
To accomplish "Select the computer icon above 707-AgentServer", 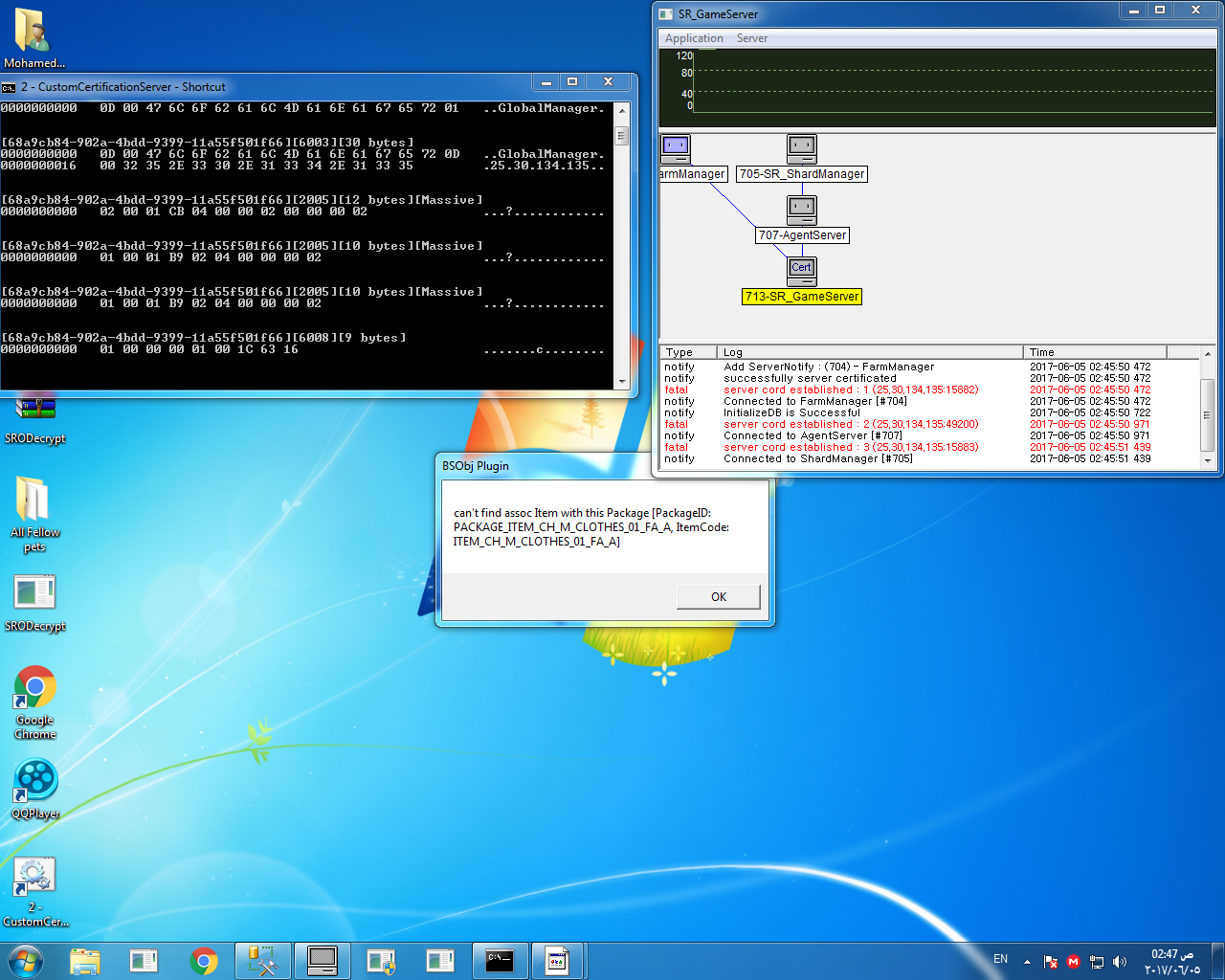I will point(801,211).
